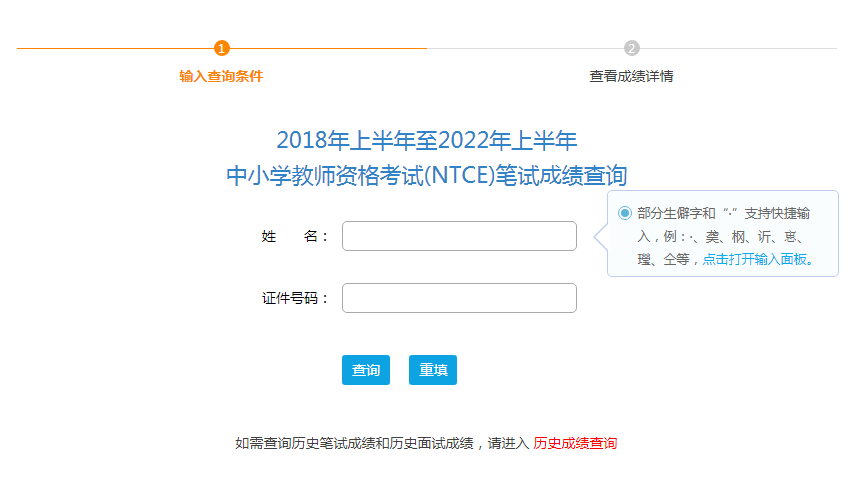Submit using the 查询 button

point(366,370)
